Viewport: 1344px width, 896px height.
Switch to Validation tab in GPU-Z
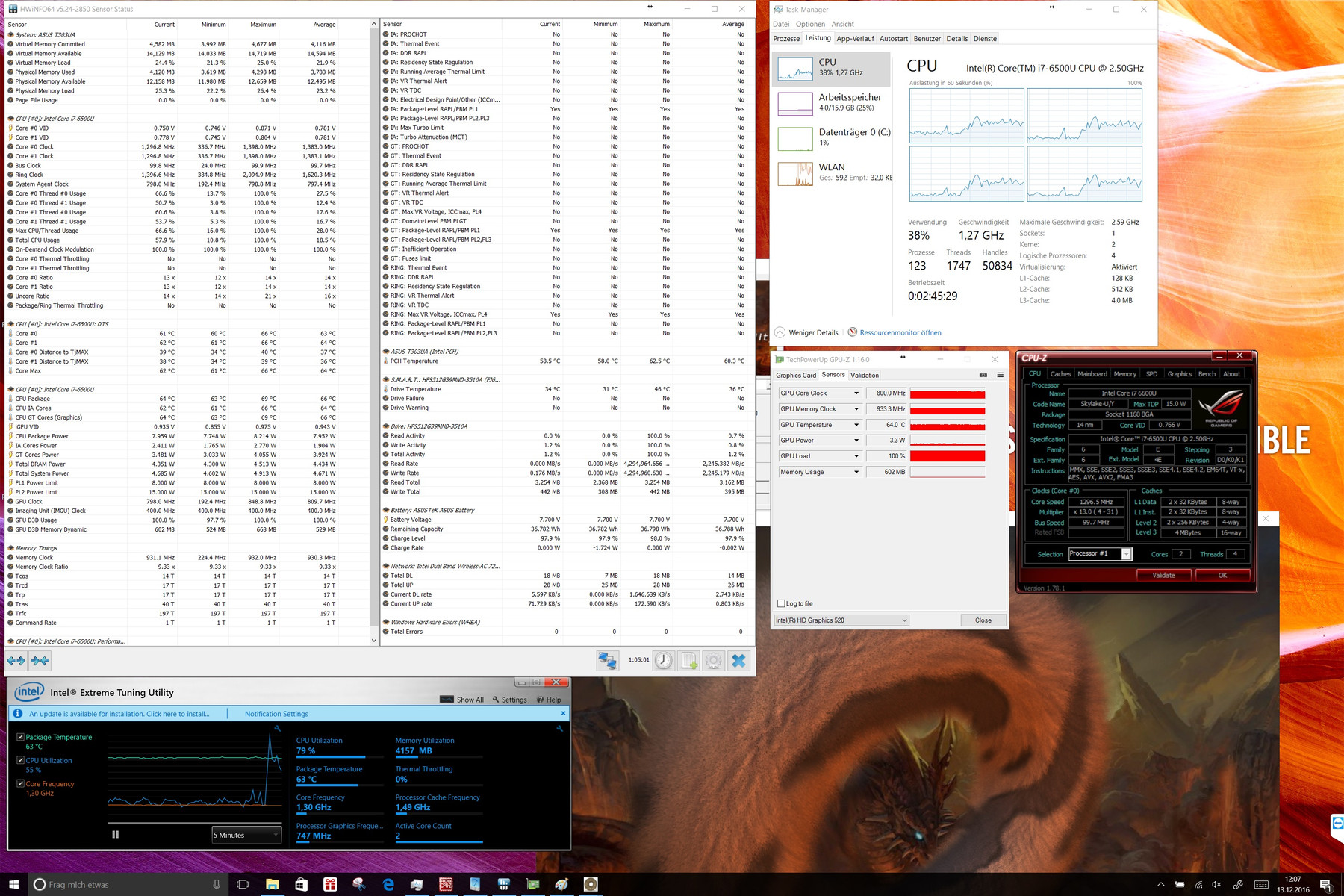(865, 375)
